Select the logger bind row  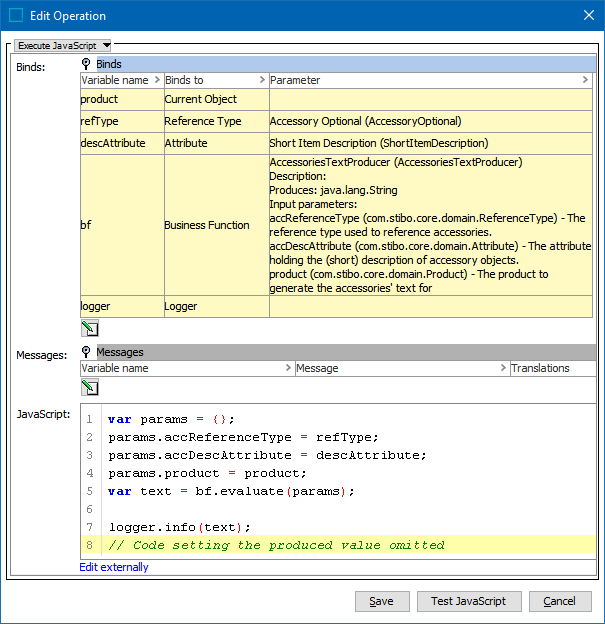coord(120,306)
